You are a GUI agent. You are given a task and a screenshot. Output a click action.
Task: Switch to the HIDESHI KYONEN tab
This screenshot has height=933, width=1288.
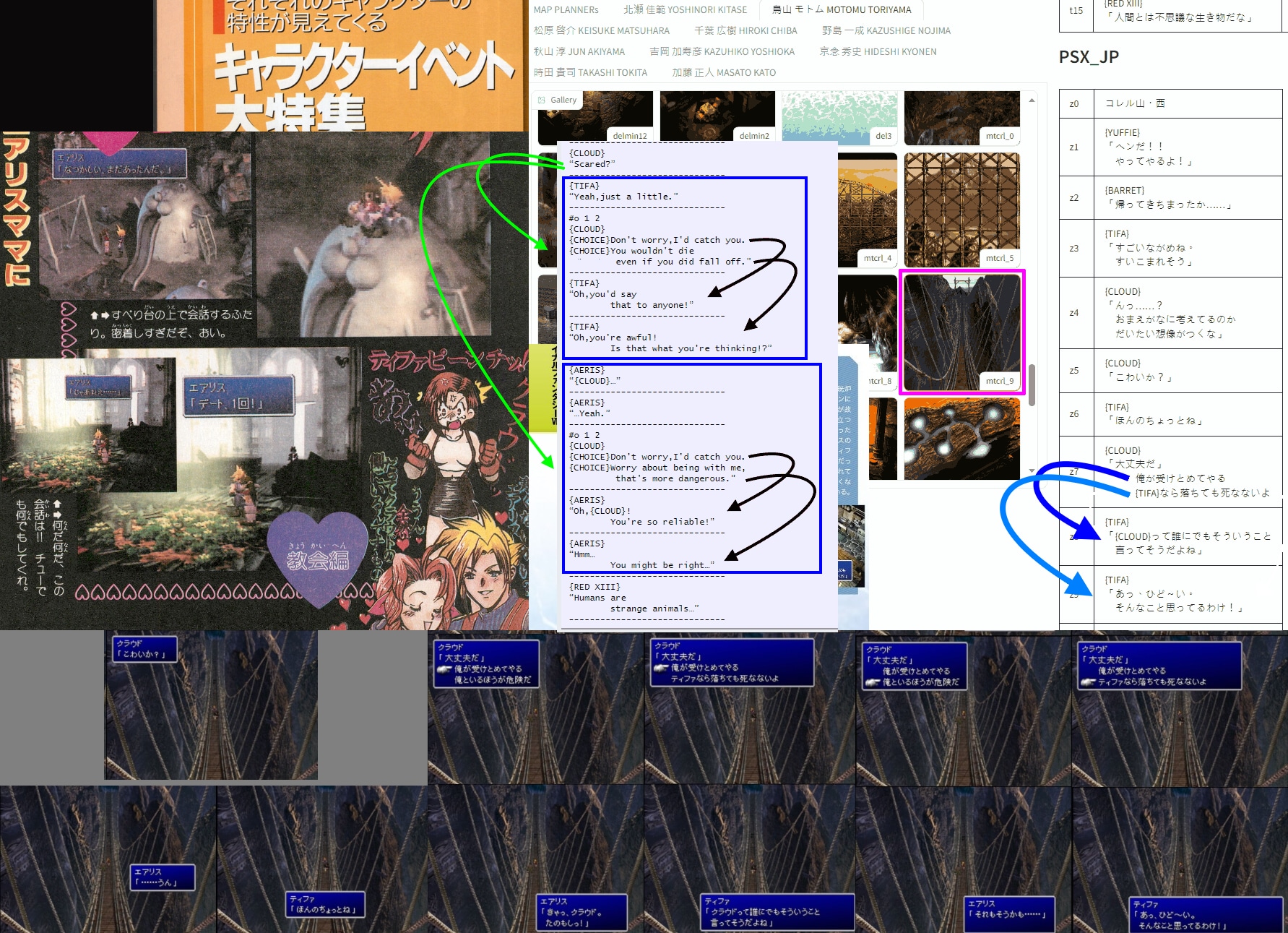click(x=878, y=52)
